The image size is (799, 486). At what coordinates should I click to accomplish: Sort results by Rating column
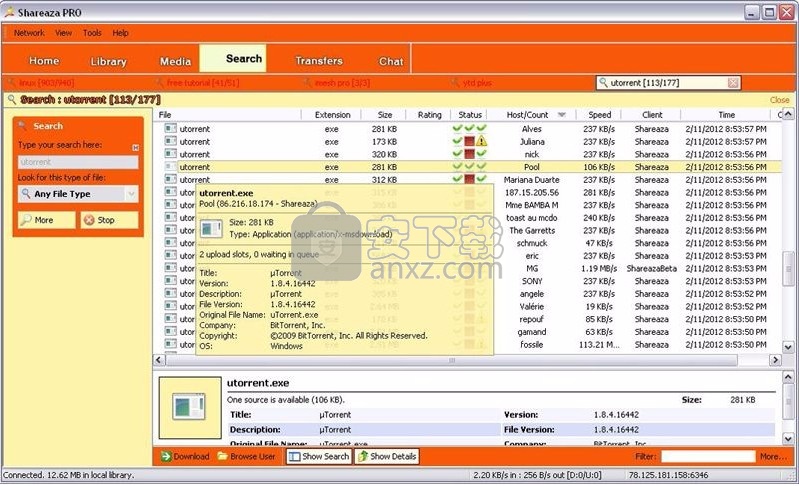(429, 115)
